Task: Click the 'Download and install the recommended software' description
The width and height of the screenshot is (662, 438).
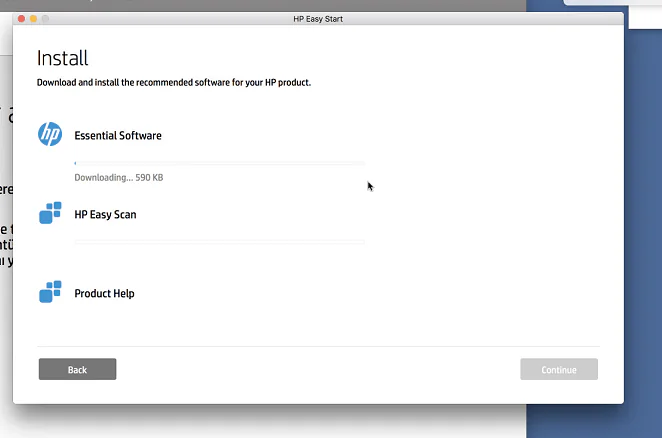Action: (174, 82)
